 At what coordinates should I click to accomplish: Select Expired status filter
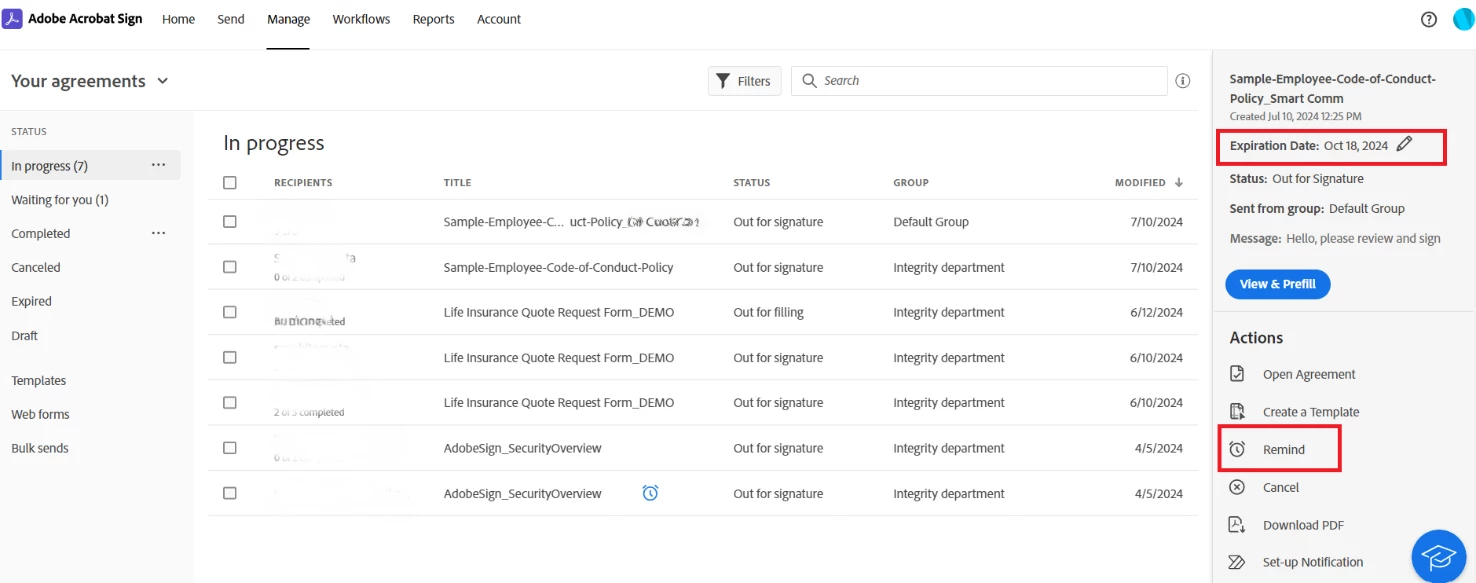(x=31, y=301)
